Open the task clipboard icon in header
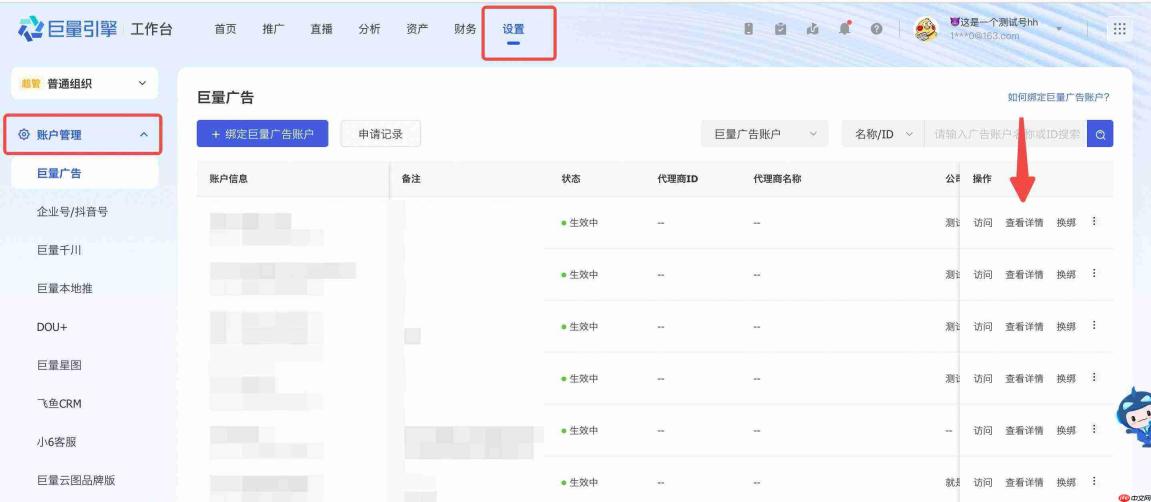This screenshot has width=1151, height=502. tap(780, 29)
